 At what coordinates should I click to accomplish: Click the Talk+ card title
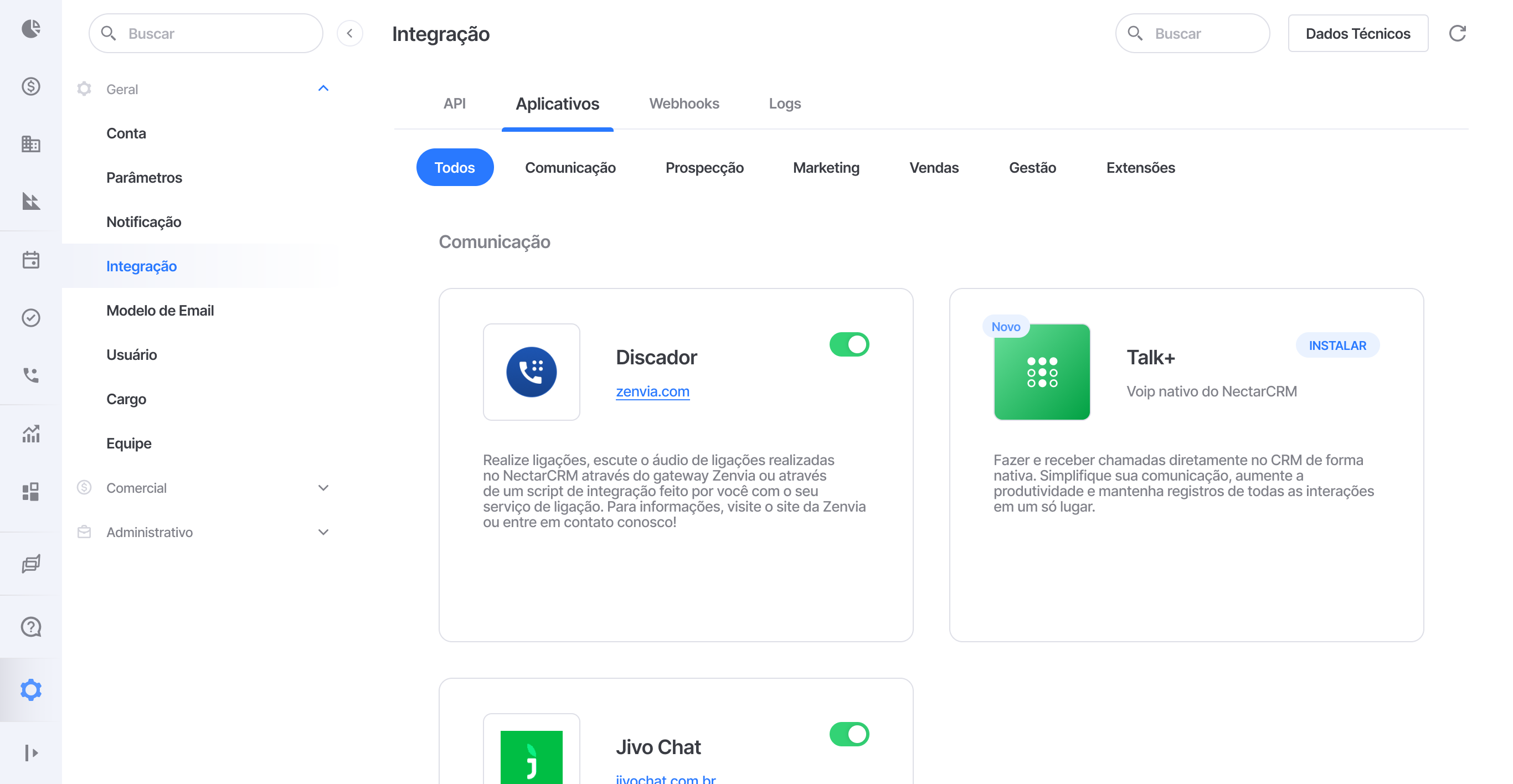pyautogui.click(x=1150, y=358)
